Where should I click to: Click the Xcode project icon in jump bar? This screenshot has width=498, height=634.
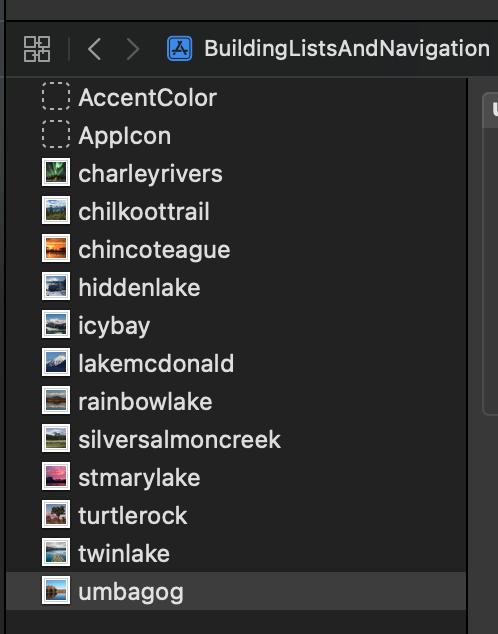coord(179,49)
